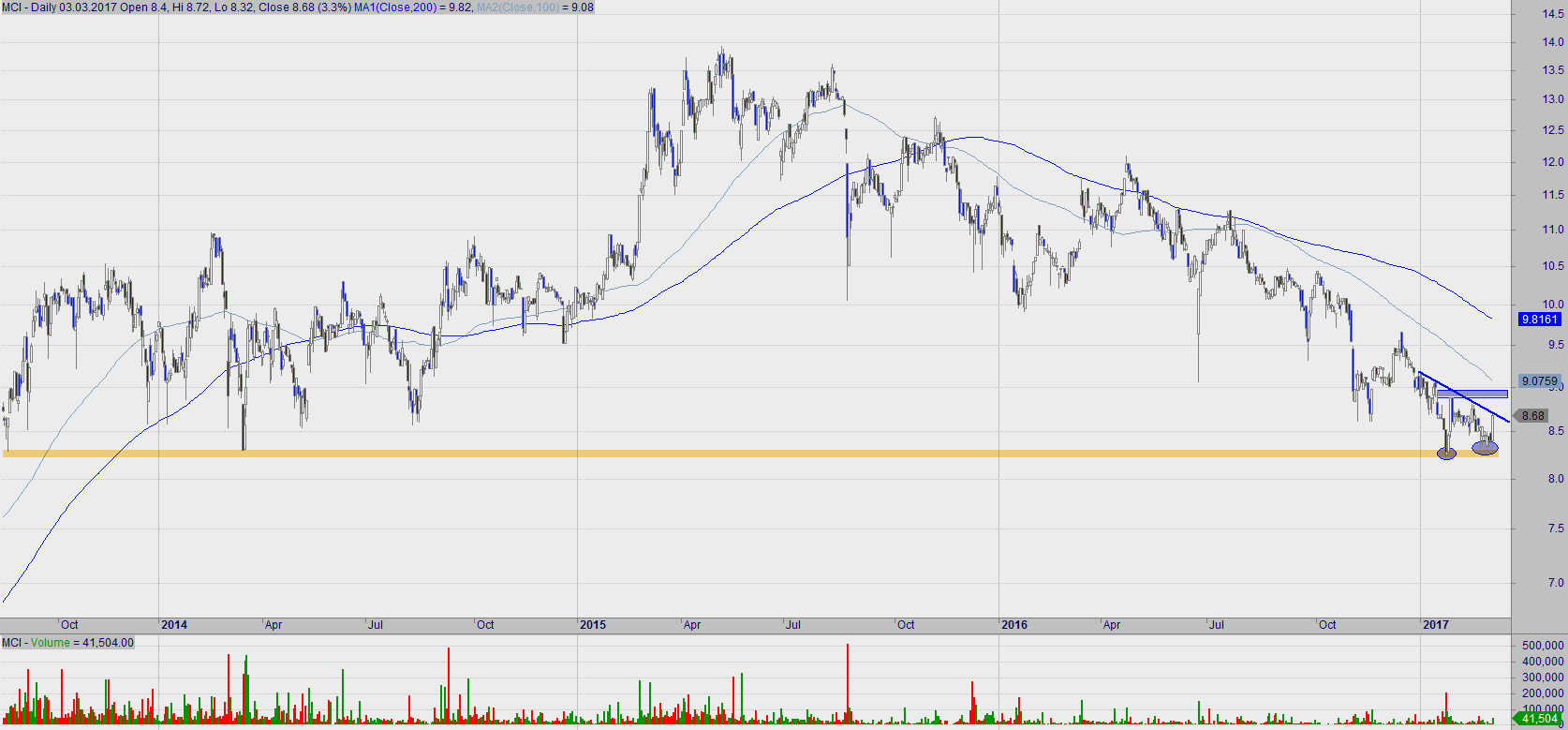Image resolution: width=1568 pixels, height=730 pixels.
Task: Click the 2017 year label on time axis
Action: (x=1435, y=625)
